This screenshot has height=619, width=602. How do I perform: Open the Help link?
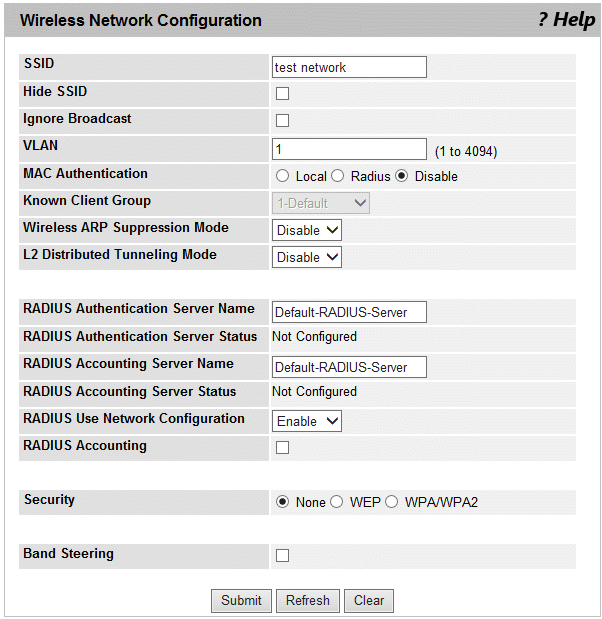click(566, 20)
